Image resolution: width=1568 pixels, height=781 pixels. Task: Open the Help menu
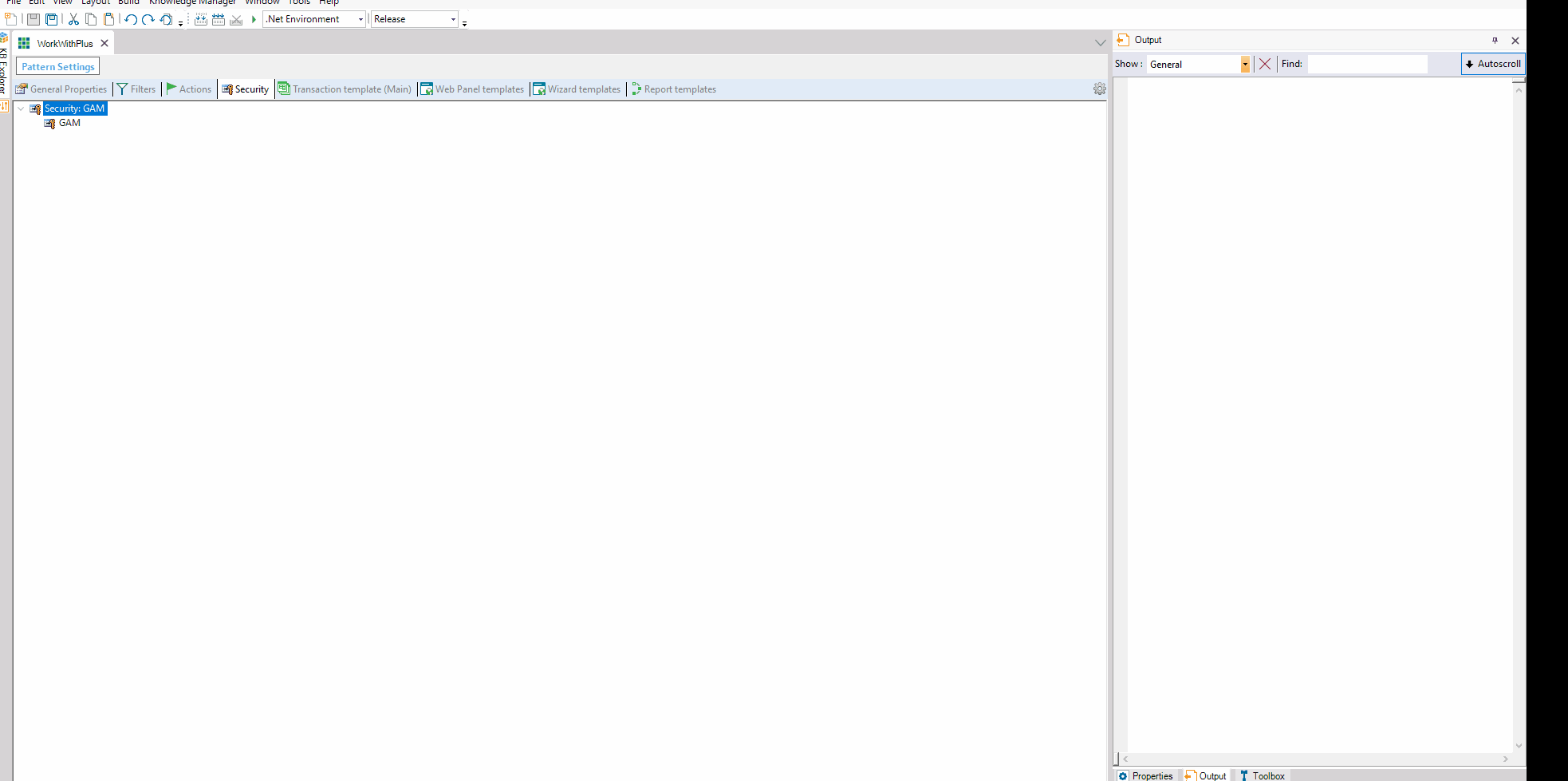(x=329, y=2)
